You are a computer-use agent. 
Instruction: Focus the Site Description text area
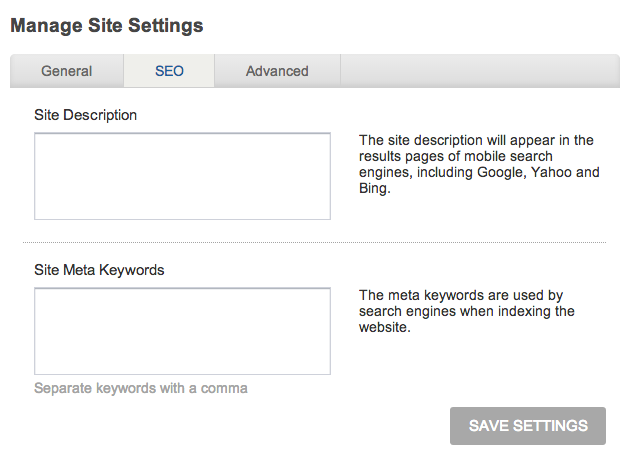coord(182,176)
